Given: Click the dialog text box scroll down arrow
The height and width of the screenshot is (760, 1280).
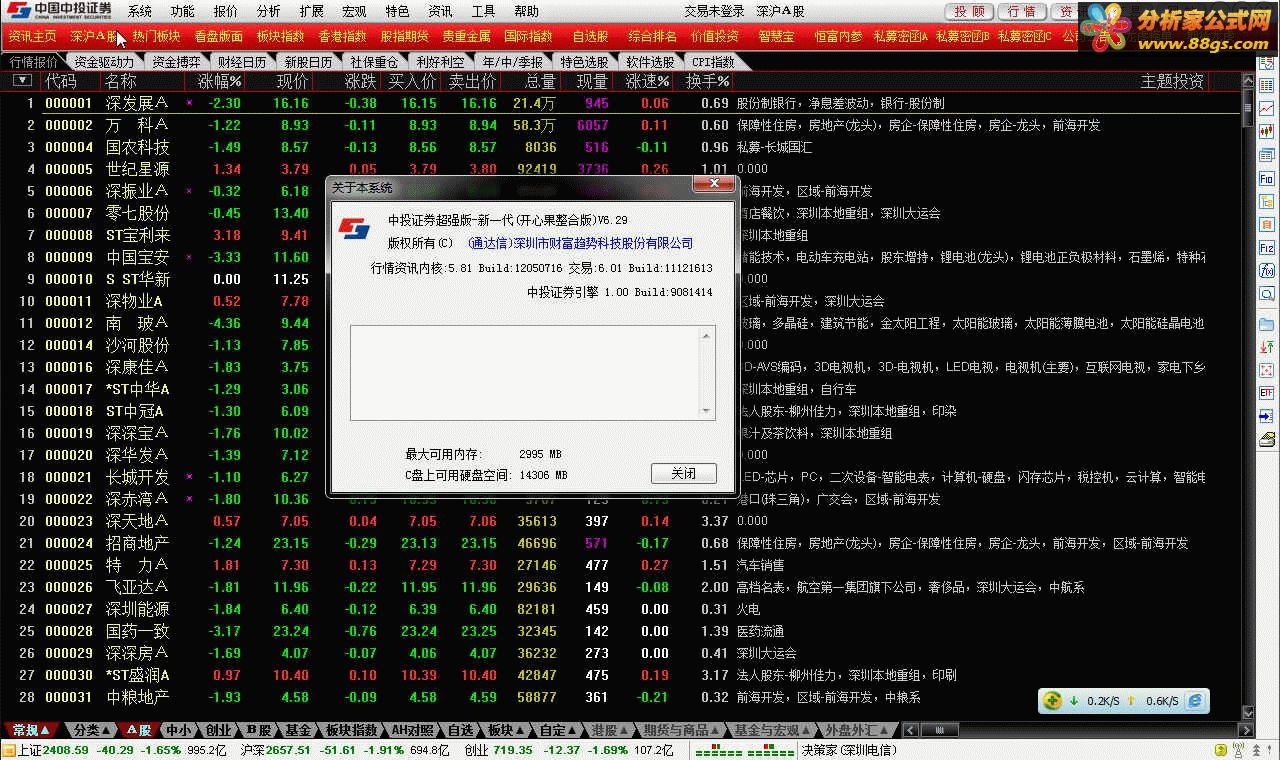Looking at the screenshot, I should [708, 411].
